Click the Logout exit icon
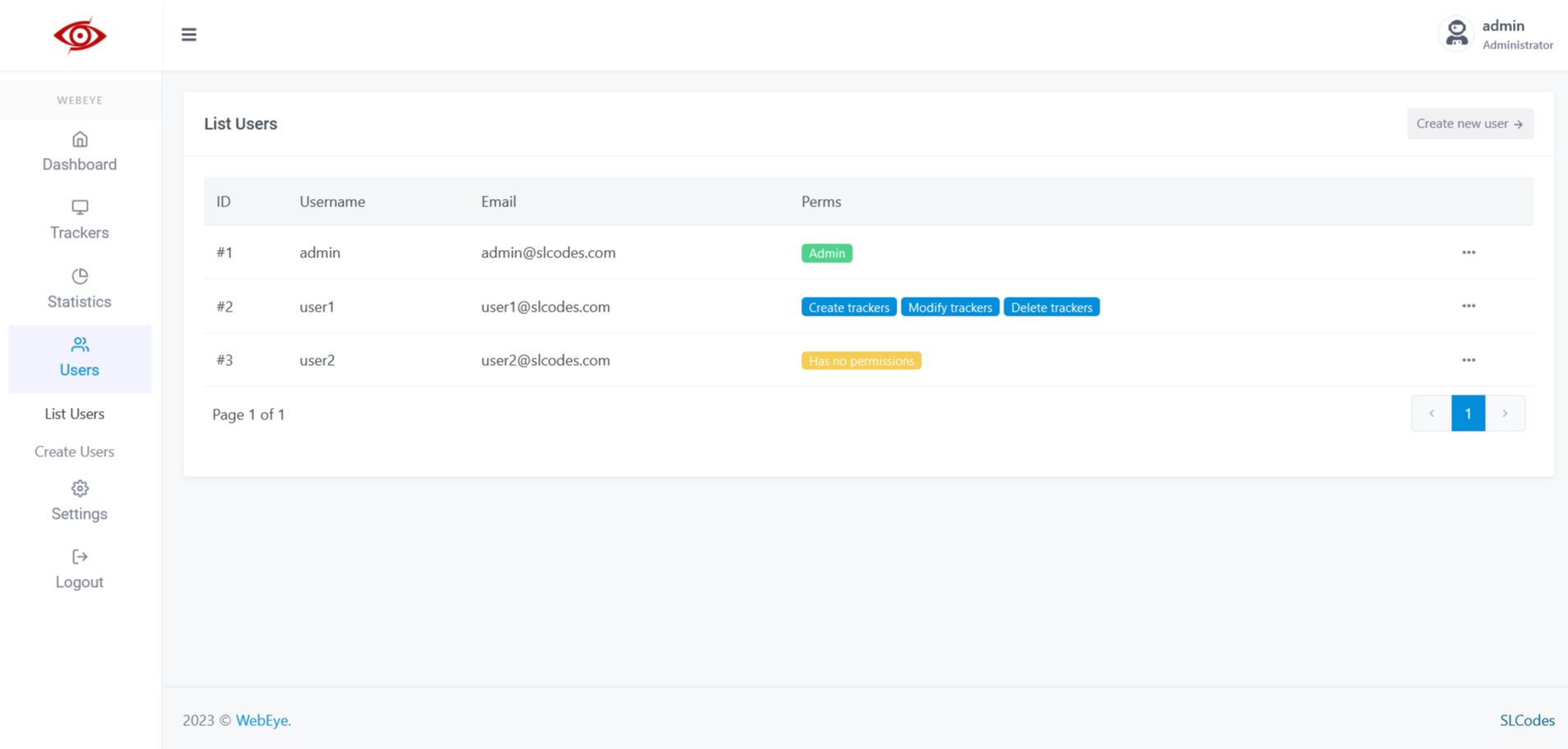This screenshot has height=749, width=1568. pos(80,557)
